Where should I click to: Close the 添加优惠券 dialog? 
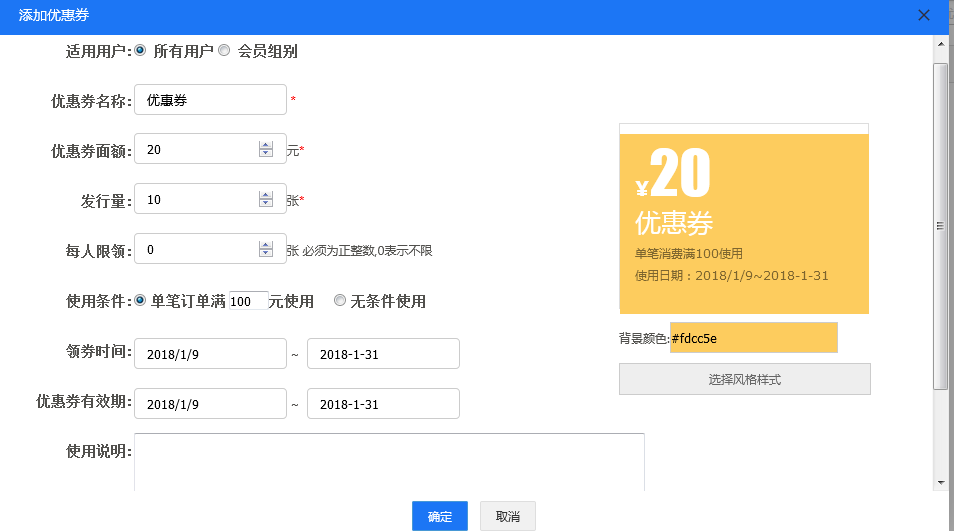[x=924, y=15]
